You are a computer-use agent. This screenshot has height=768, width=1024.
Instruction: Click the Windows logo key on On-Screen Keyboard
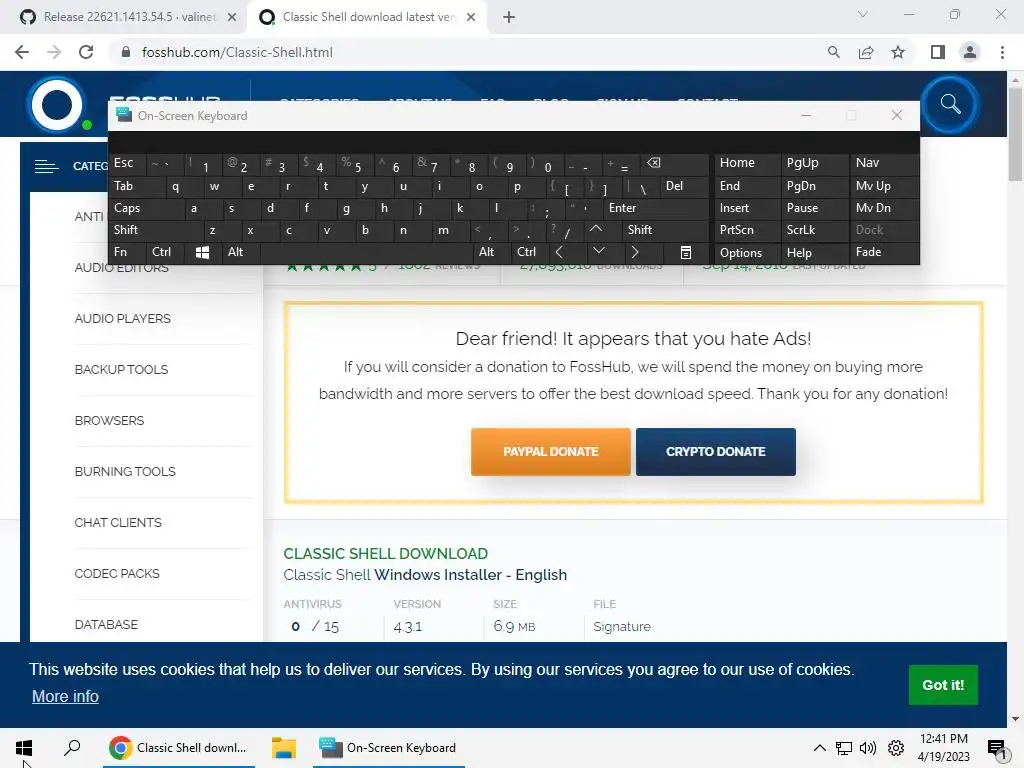coord(202,252)
